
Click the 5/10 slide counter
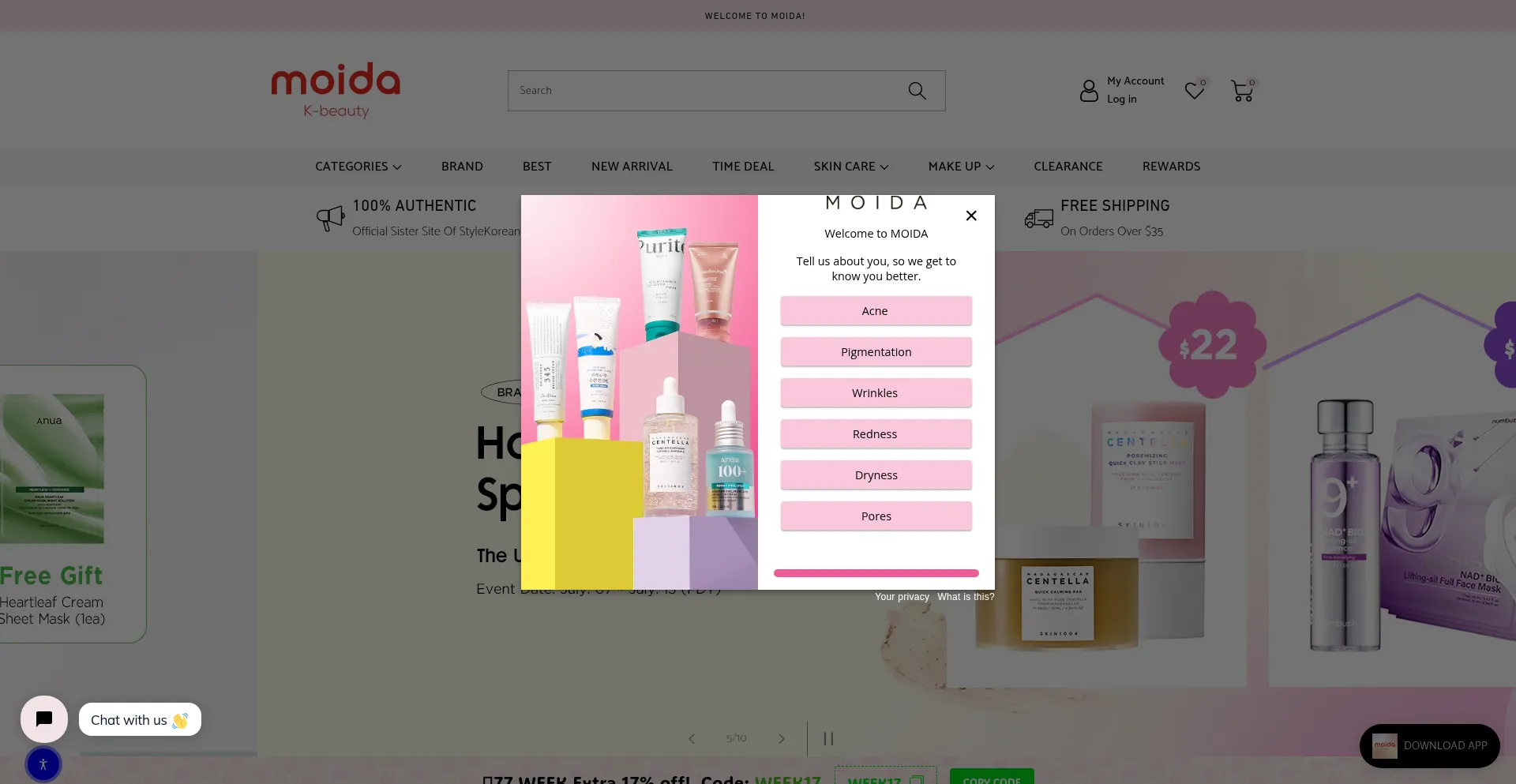736,738
